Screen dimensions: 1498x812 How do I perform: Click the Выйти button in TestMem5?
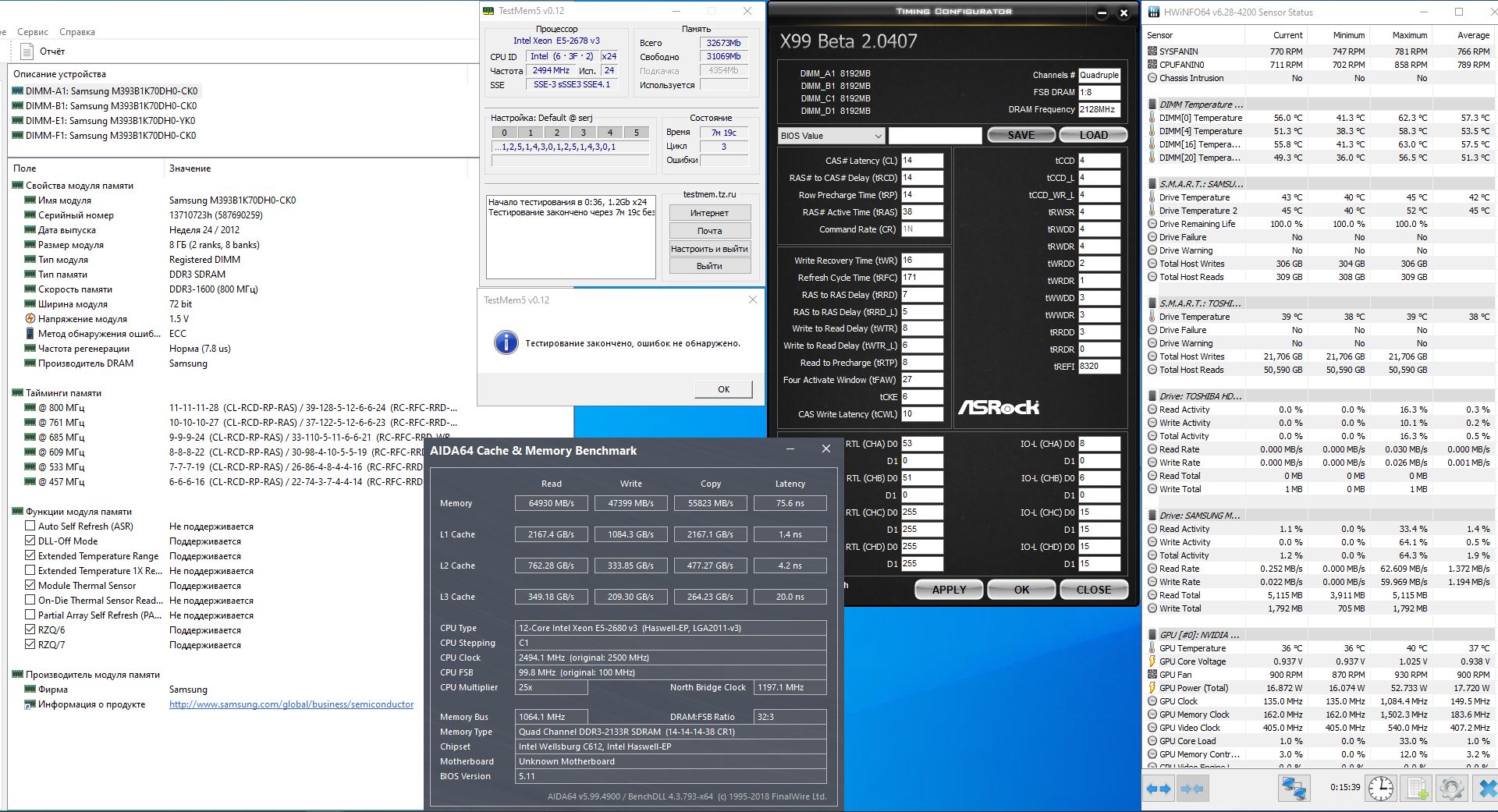click(710, 266)
